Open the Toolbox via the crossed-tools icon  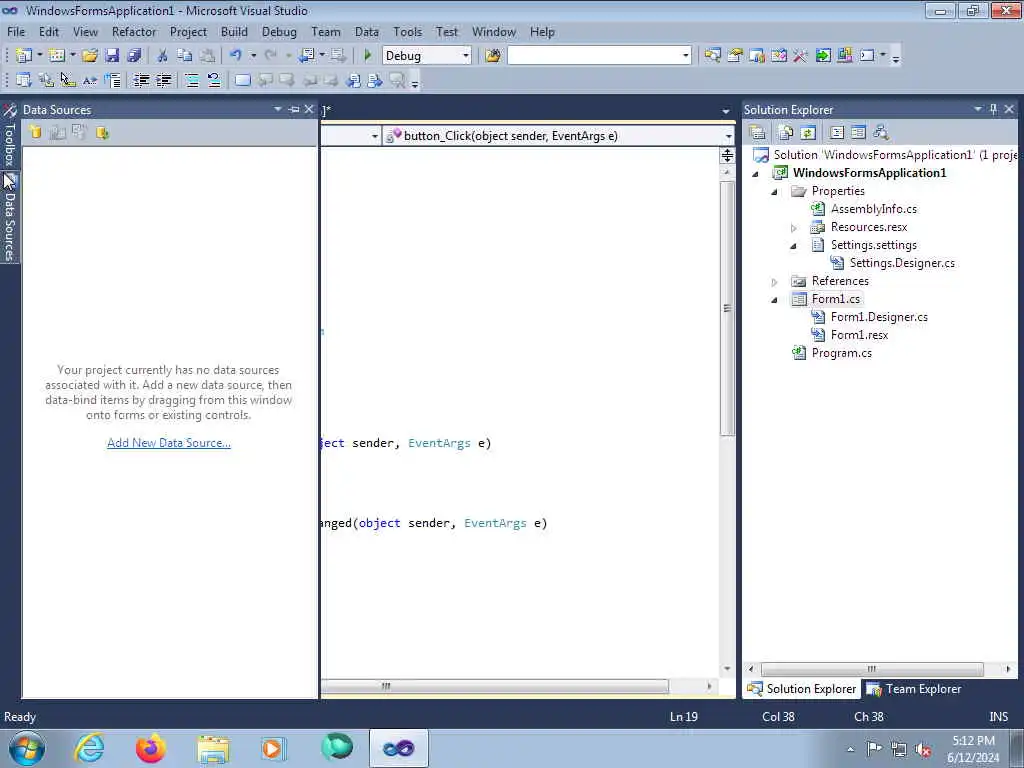click(x=800, y=56)
